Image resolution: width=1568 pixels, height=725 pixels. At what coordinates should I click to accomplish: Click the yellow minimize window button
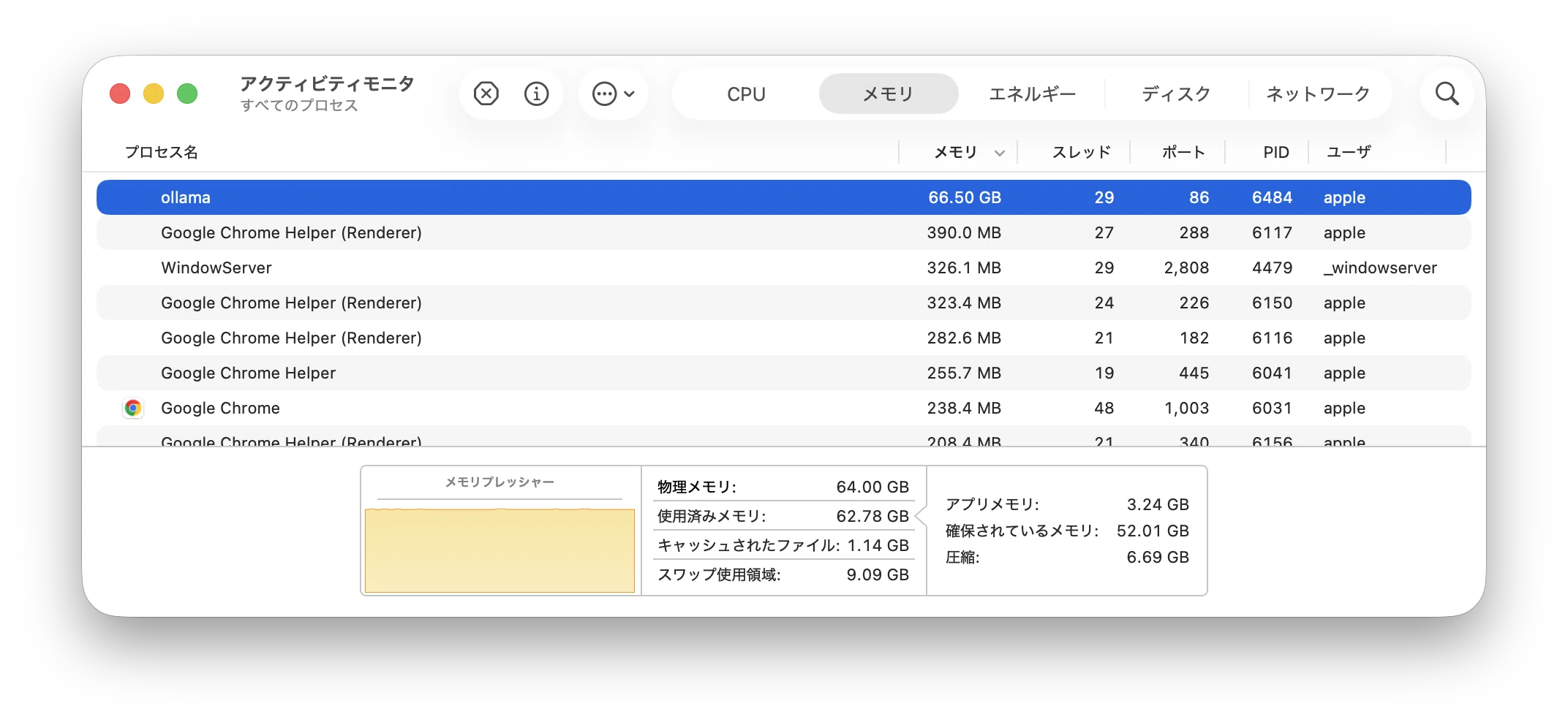pyautogui.click(x=154, y=94)
